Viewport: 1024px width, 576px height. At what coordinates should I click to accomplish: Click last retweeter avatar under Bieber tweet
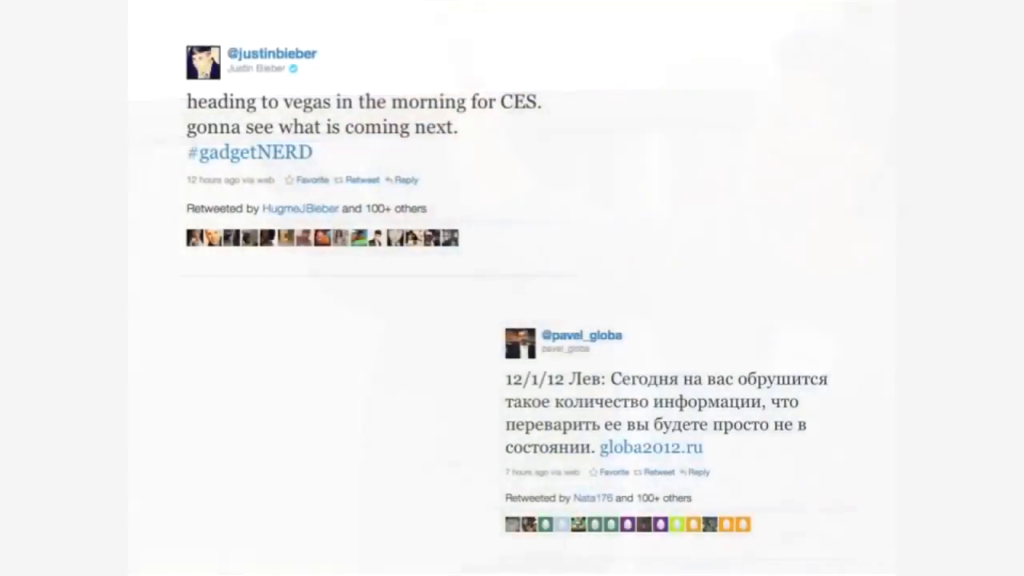(x=450, y=238)
